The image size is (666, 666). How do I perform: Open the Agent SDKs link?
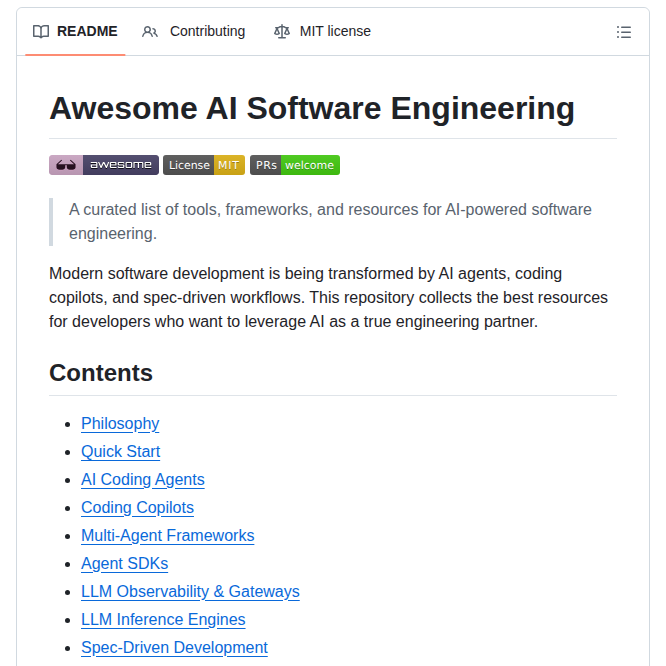coord(125,564)
